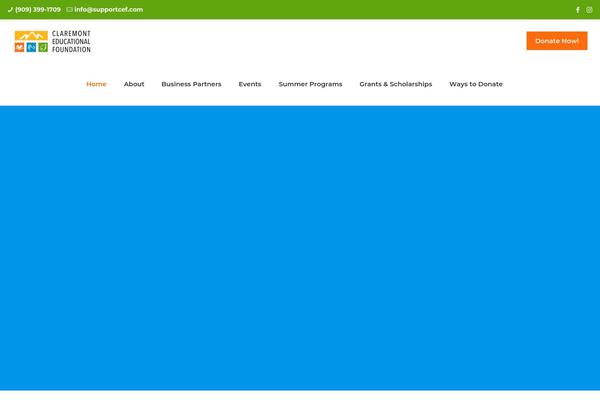Click the Claremont Educational Foundation logo
This screenshot has width=600, height=400.
[x=53, y=41]
